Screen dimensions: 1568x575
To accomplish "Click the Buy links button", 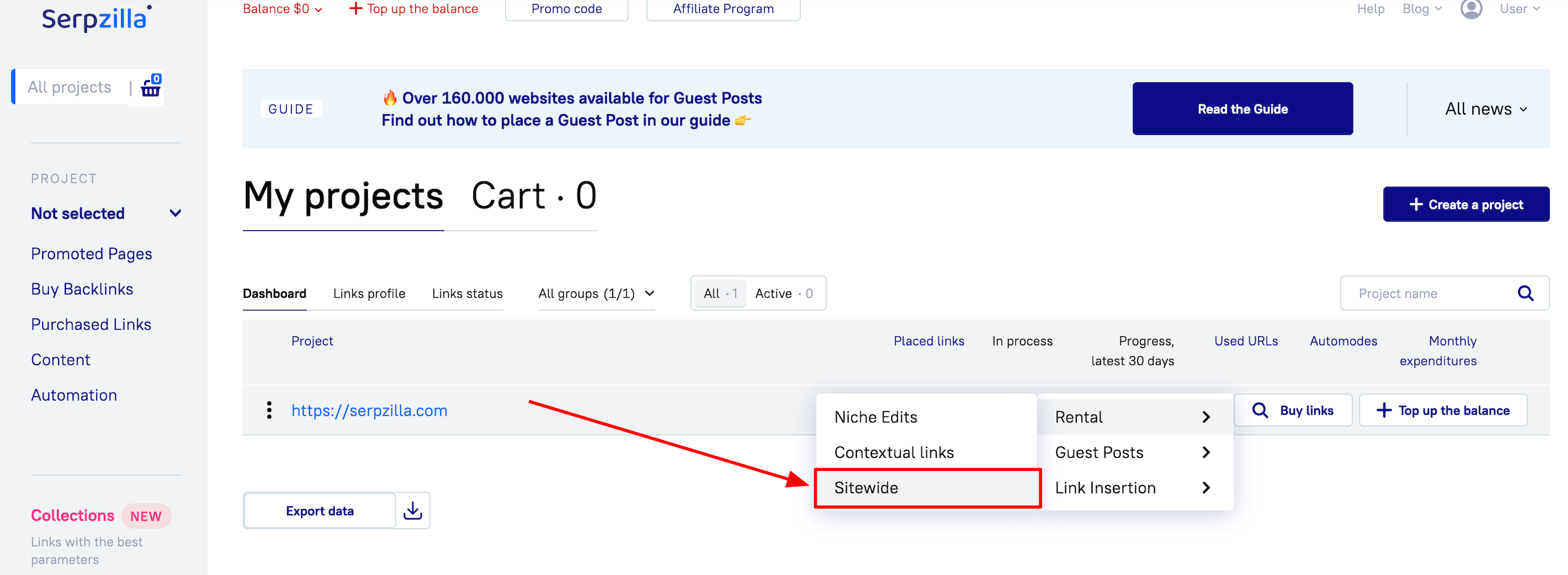I will pos(1292,410).
